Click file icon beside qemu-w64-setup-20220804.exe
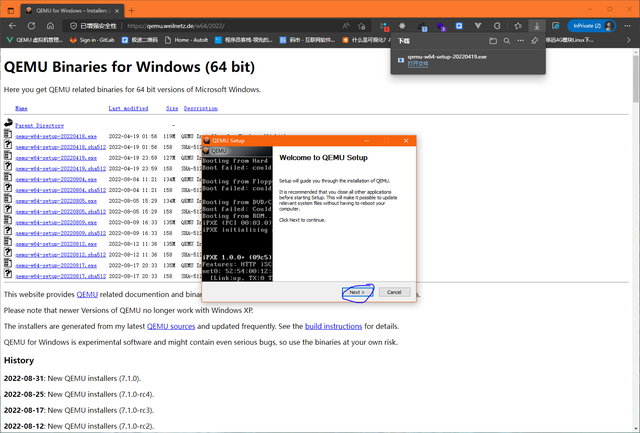 click(x=8, y=177)
